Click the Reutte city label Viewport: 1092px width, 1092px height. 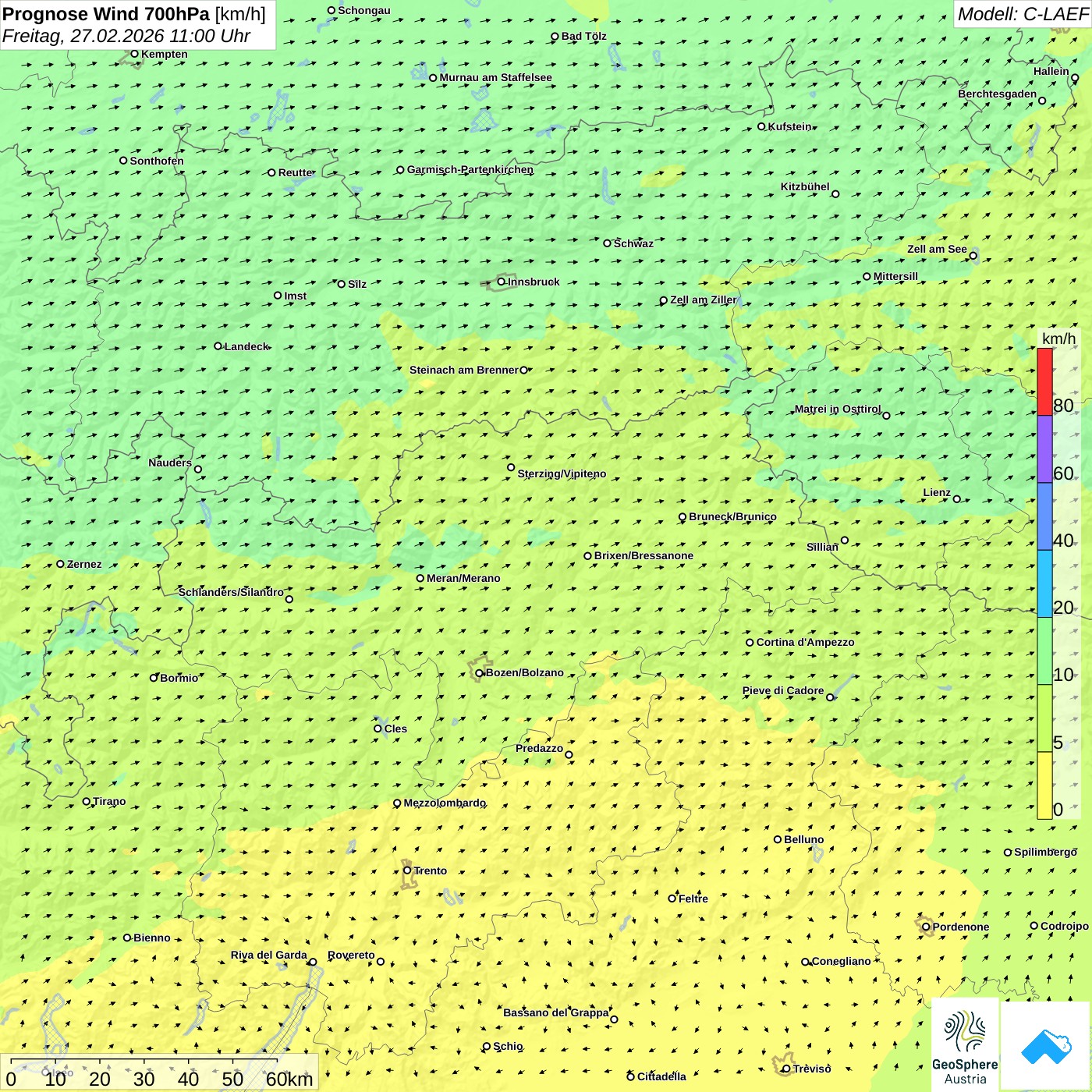[x=296, y=172]
